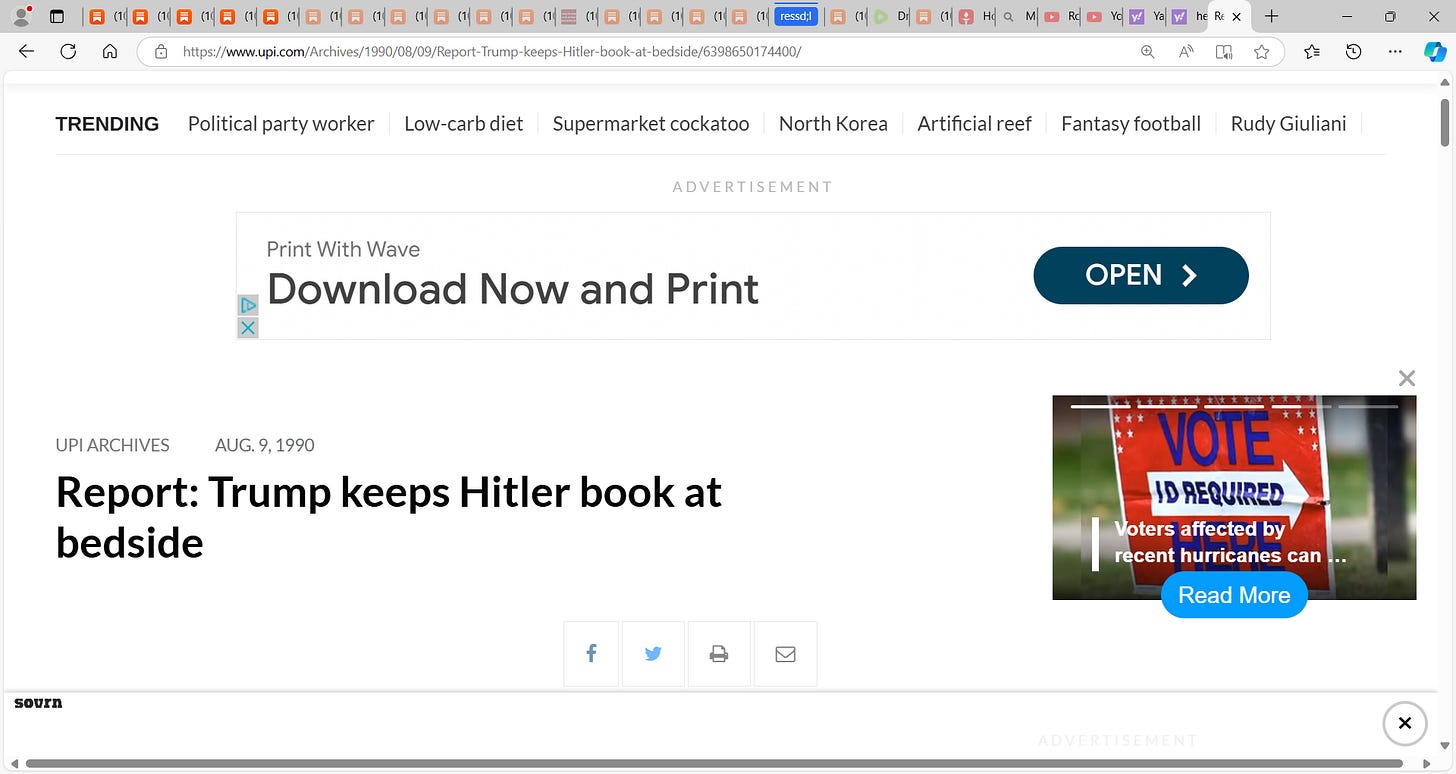The height and width of the screenshot is (774, 1456).
Task: Switch to the YouTube 'Yo' tab
Action: (x=1102, y=17)
